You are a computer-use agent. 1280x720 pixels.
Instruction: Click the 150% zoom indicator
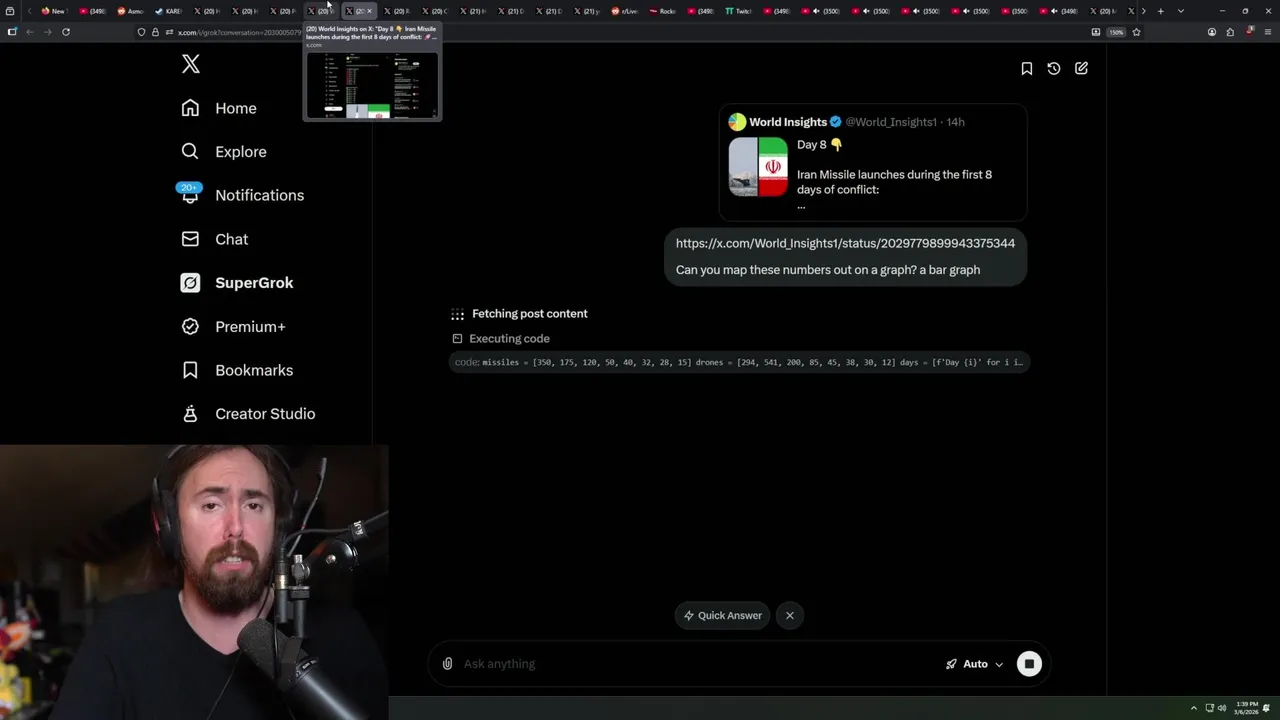coord(1116,32)
